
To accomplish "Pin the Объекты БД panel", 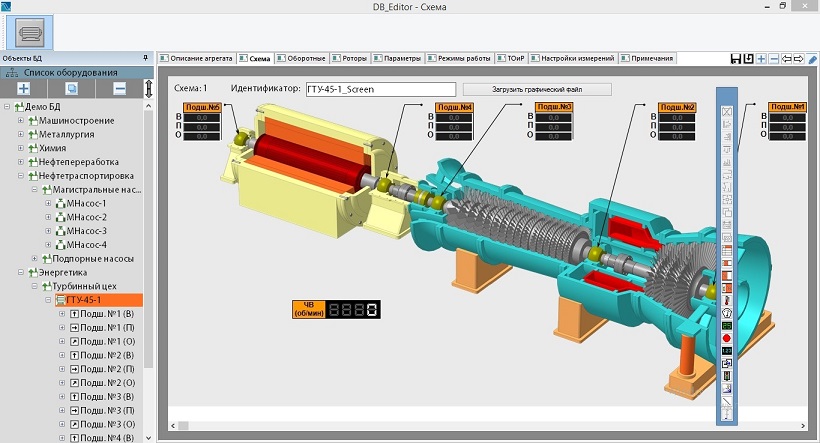I will (x=146, y=58).
